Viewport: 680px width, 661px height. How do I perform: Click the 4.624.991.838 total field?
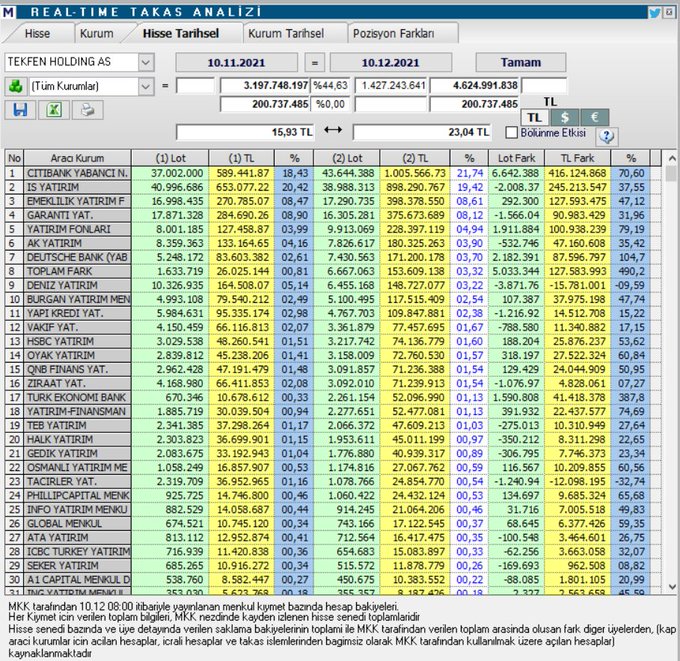pos(475,86)
